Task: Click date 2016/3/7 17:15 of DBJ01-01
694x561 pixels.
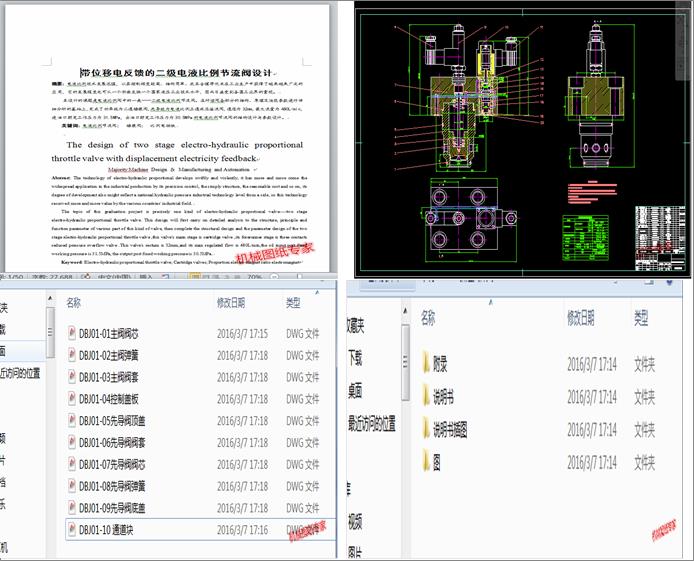Action: point(242,334)
